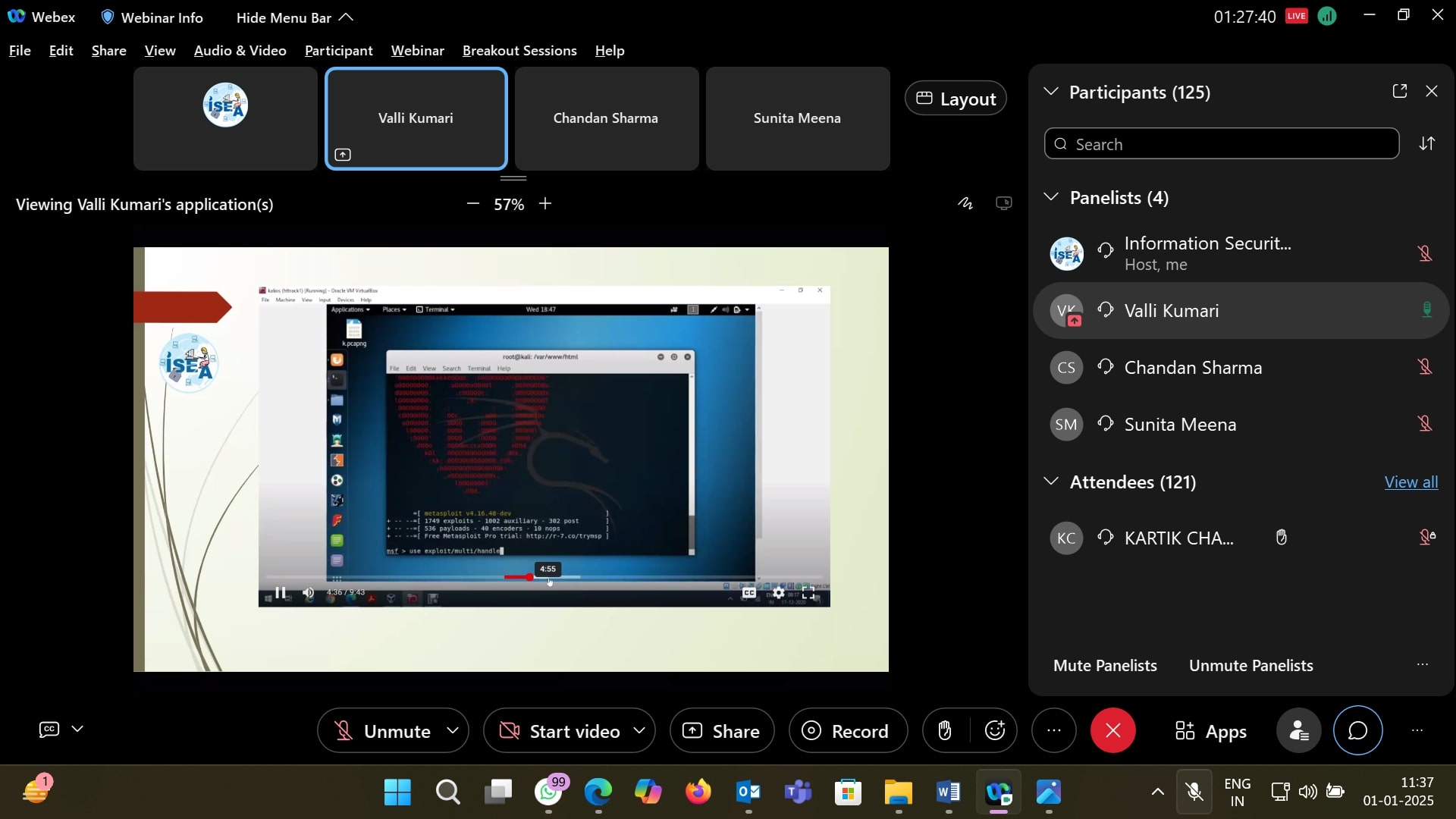Collapse the Attendees section
Screen dimensions: 1456x819
1051,482
